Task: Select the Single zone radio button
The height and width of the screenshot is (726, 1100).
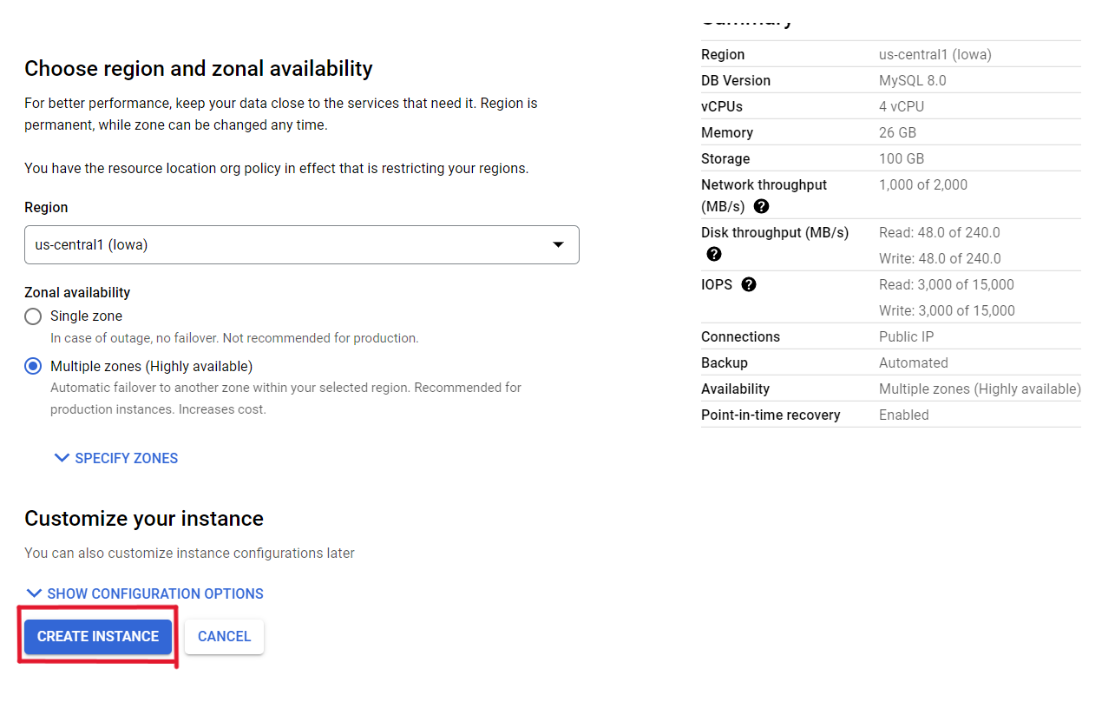Action: point(34,316)
